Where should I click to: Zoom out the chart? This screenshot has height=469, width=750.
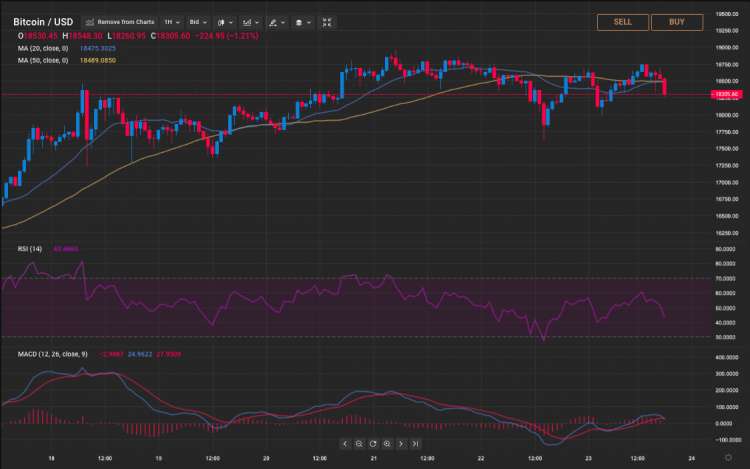(x=359, y=444)
